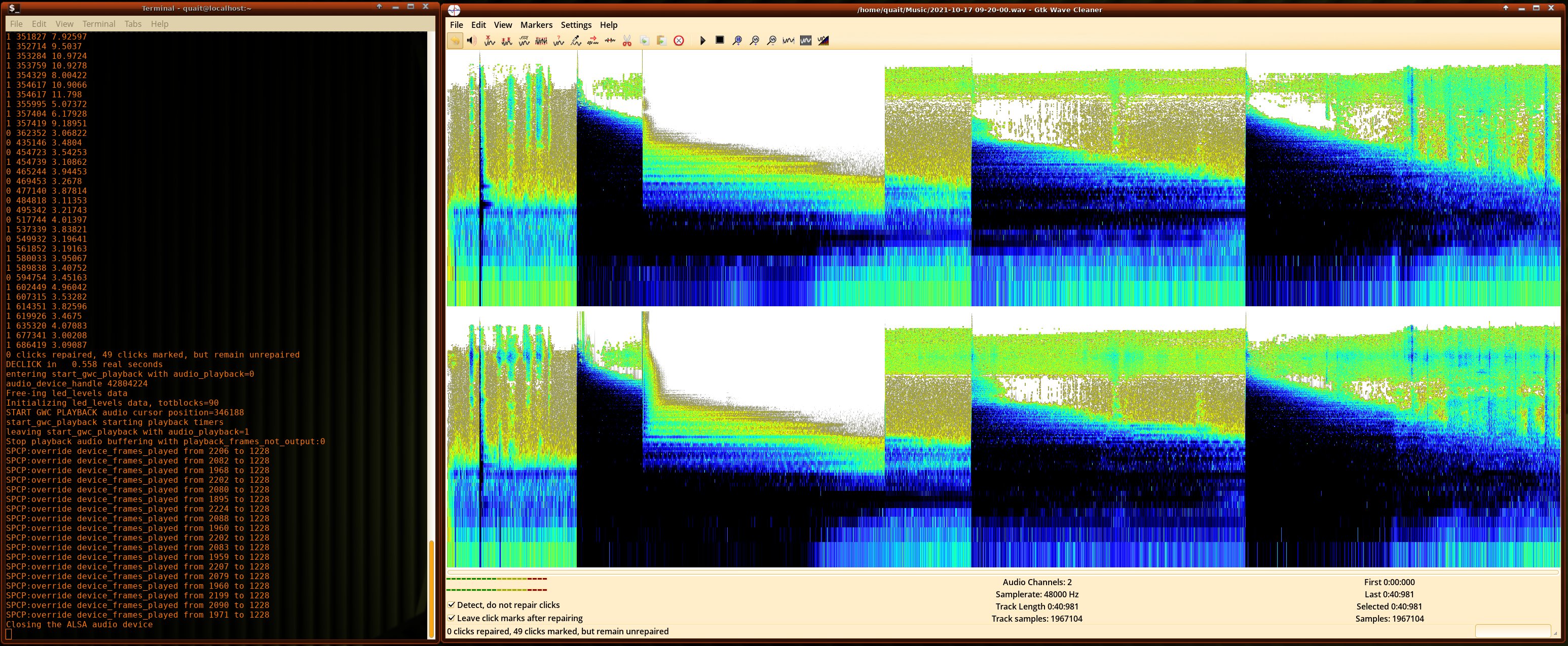Click the red circled X icon
This screenshot has width=1568, height=646.
coord(679,41)
